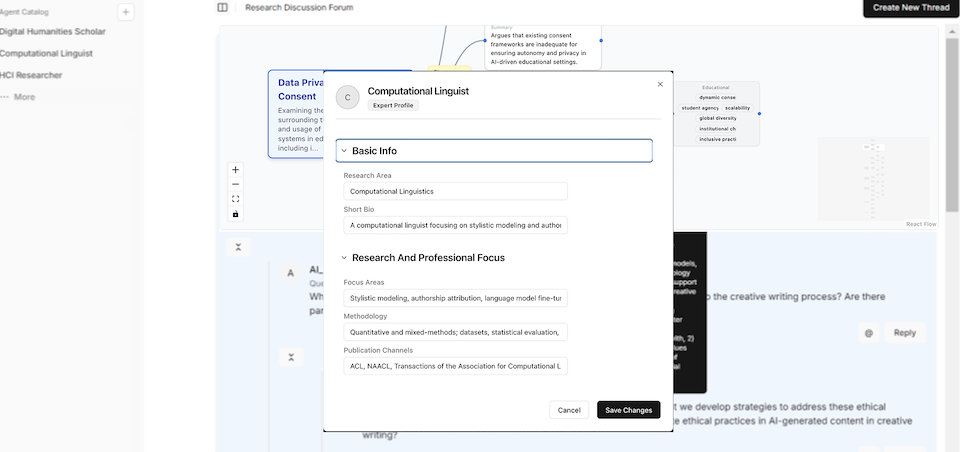Image resolution: width=960 pixels, height=452 pixels.
Task: Click the 'institutional ch' tag
Action: point(717,129)
